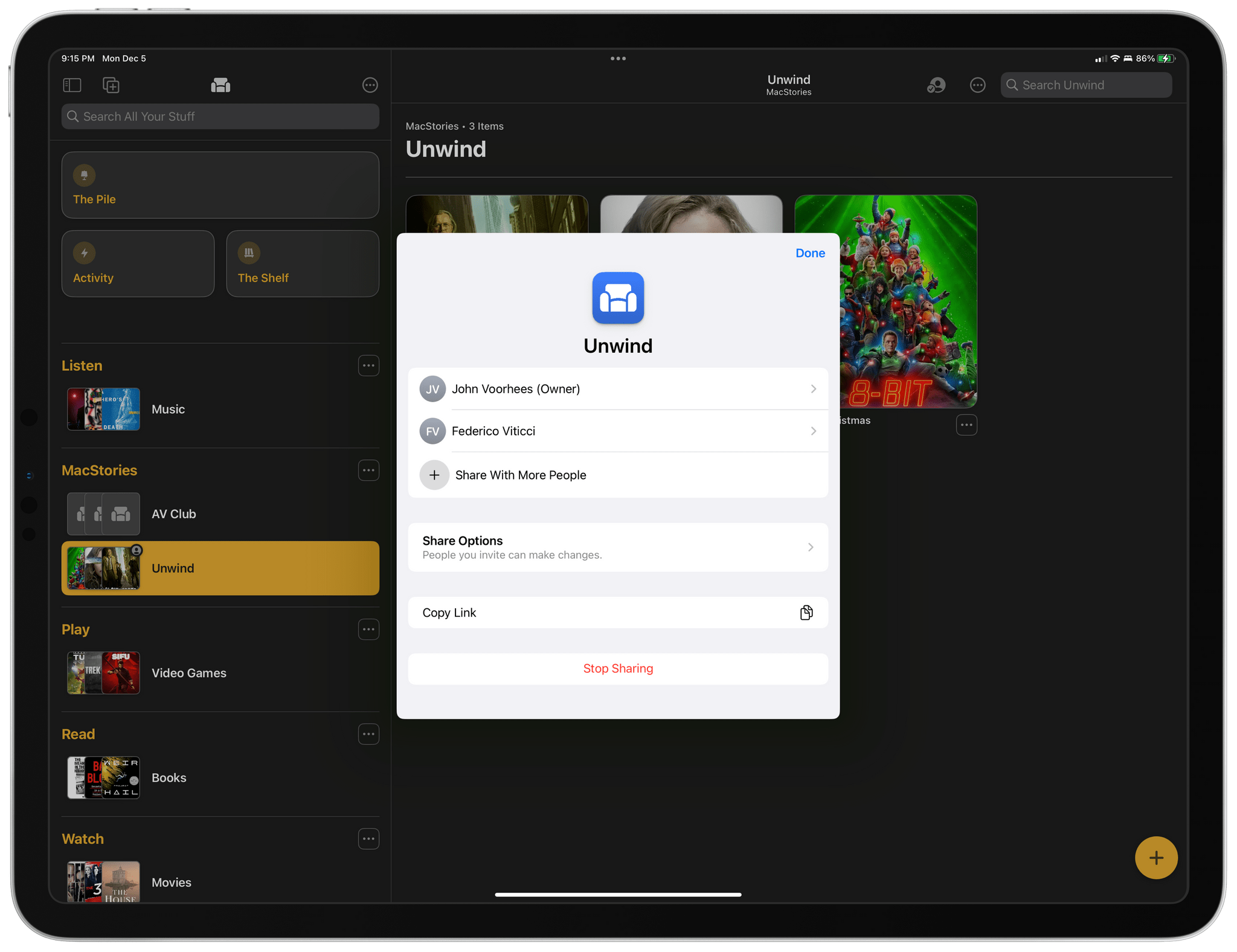The height and width of the screenshot is (952, 1237).
Task: Click the 9:15 PM clock in status bar
Action: 78,59
